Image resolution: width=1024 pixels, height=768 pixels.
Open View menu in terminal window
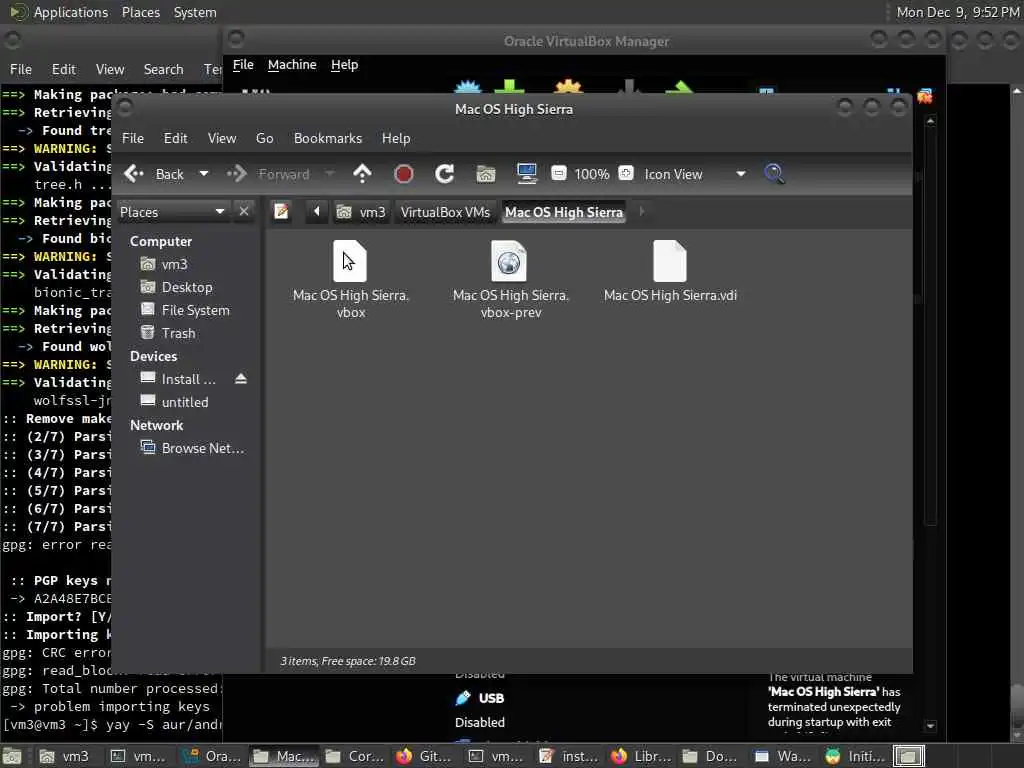click(110, 69)
